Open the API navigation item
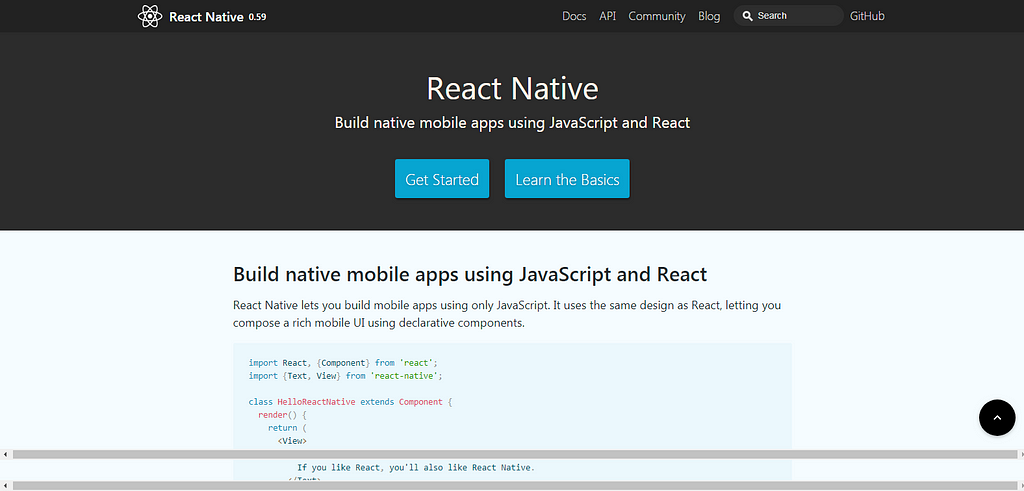Screen dimensions: 1024x491 [607, 16]
